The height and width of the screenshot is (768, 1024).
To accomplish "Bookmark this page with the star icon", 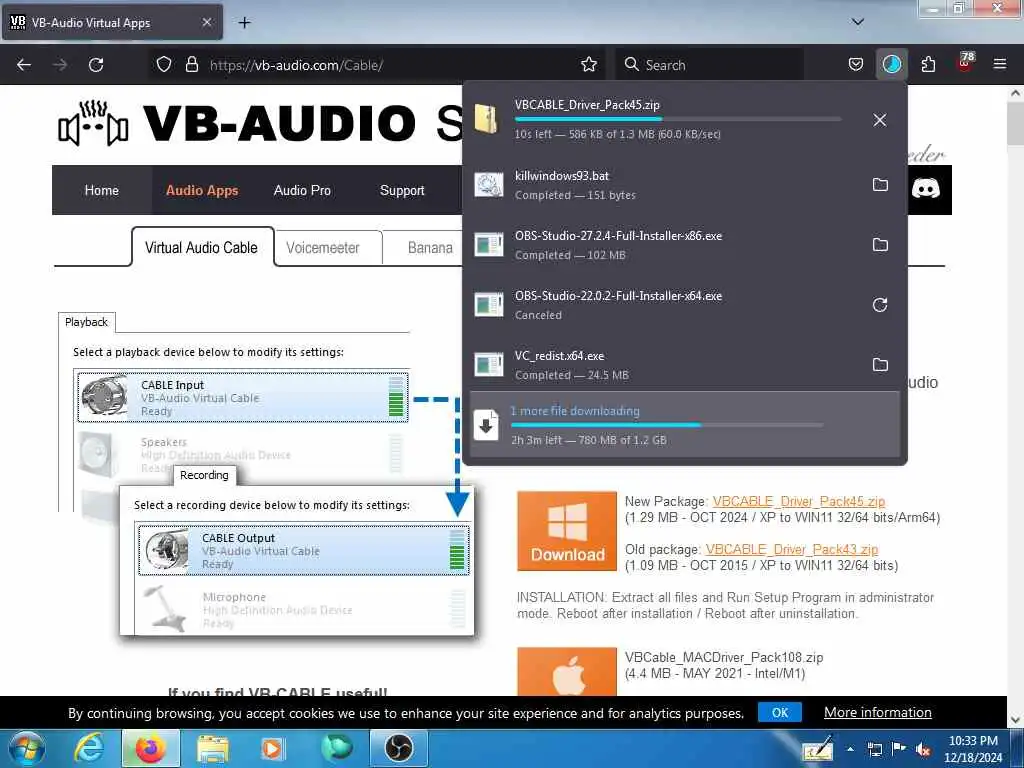I will (x=589, y=64).
